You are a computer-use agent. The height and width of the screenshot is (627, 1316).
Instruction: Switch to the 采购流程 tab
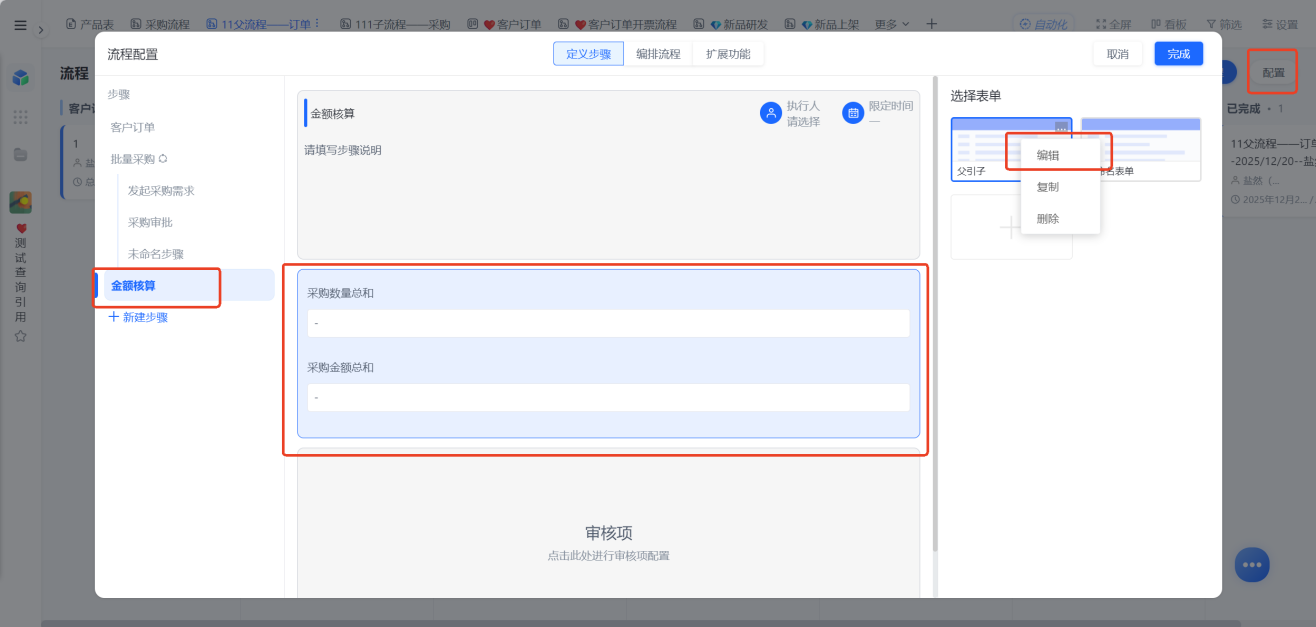pos(160,23)
